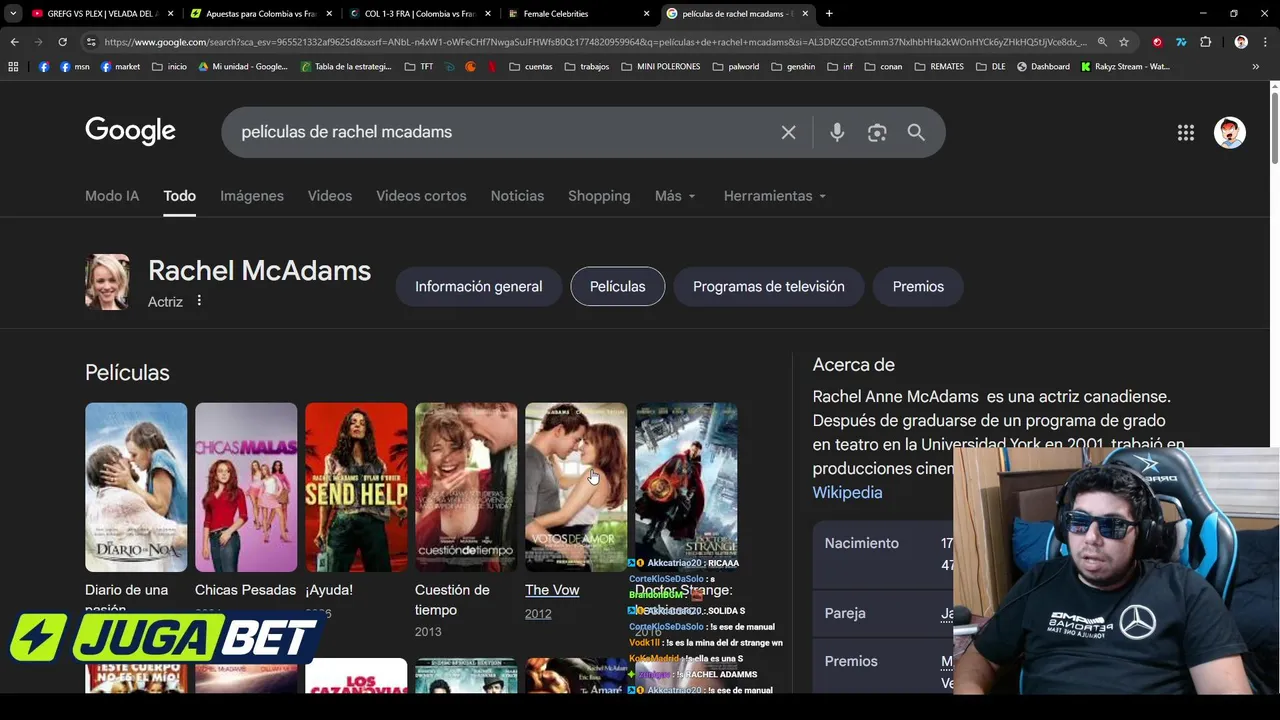The width and height of the screenshot is (1280, 720).
Task: Click the Chicas Malas movie poster
Action: click(246, 487)
